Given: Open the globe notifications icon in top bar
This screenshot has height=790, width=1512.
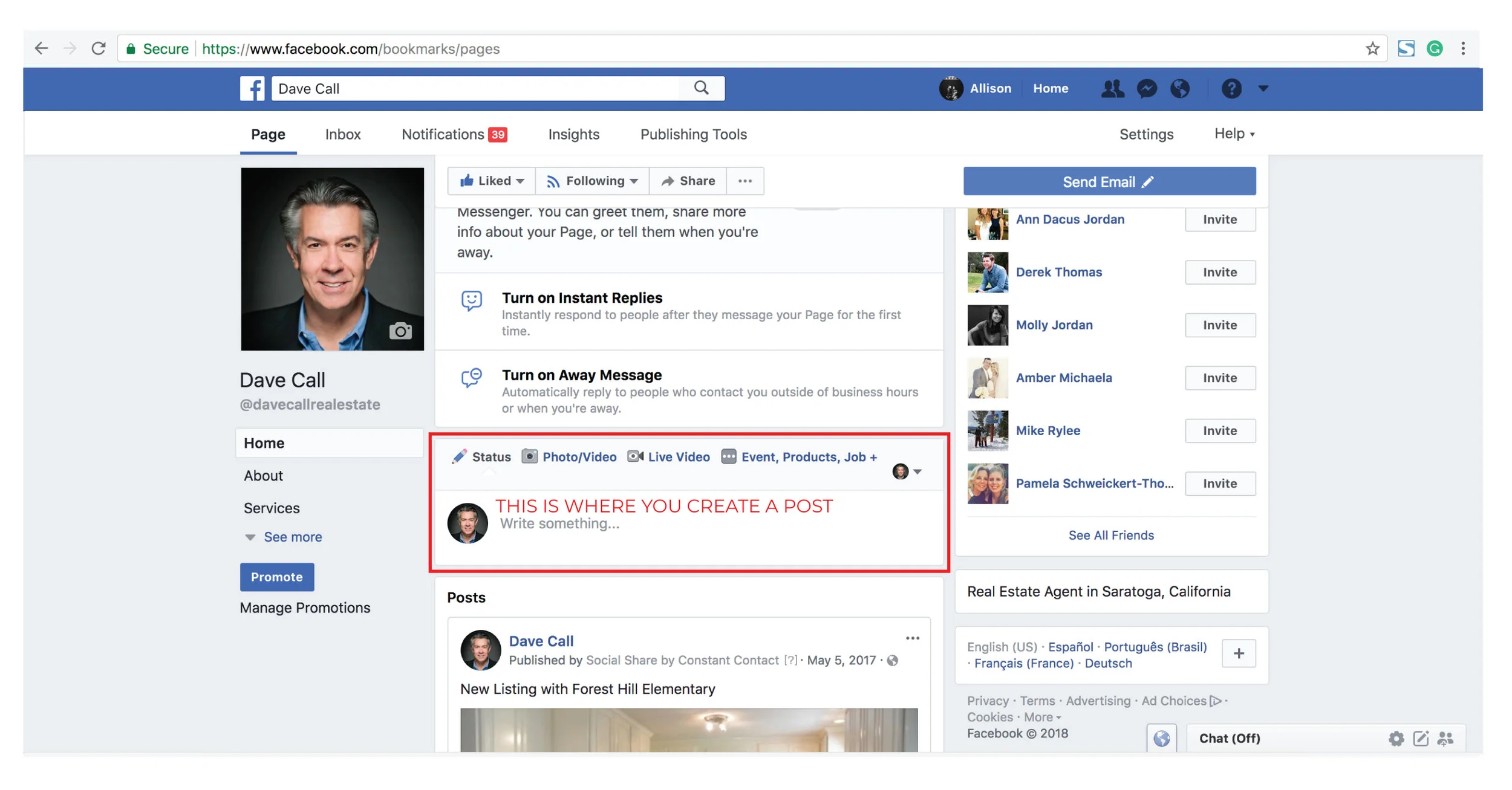Looking at the screenshot, I should pyautogui.click(x=1180, y=89).
